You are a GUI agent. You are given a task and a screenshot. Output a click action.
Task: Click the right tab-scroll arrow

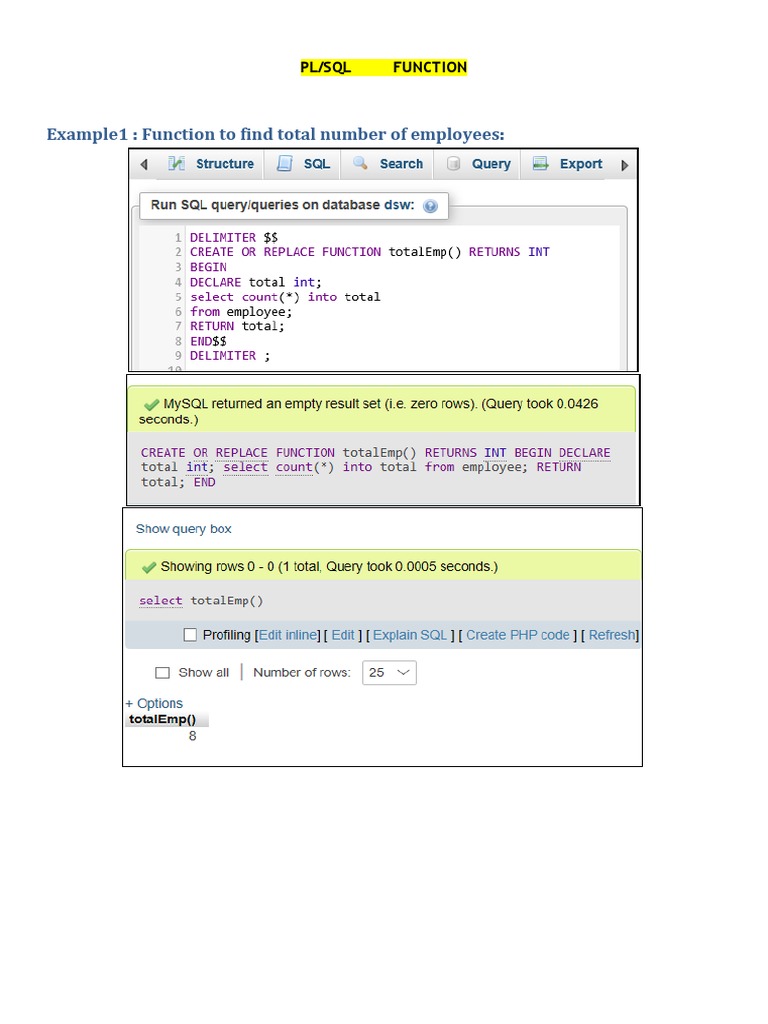tap(624, 165)
